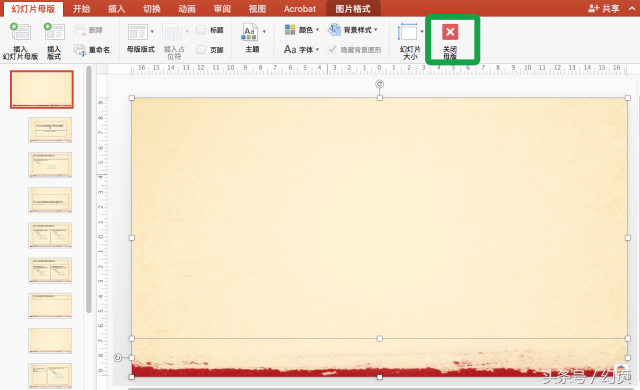Viewport: 640px width, 390px height.
Task: Expand Slide Size dropdown arrow
Action: click(422, 31)
